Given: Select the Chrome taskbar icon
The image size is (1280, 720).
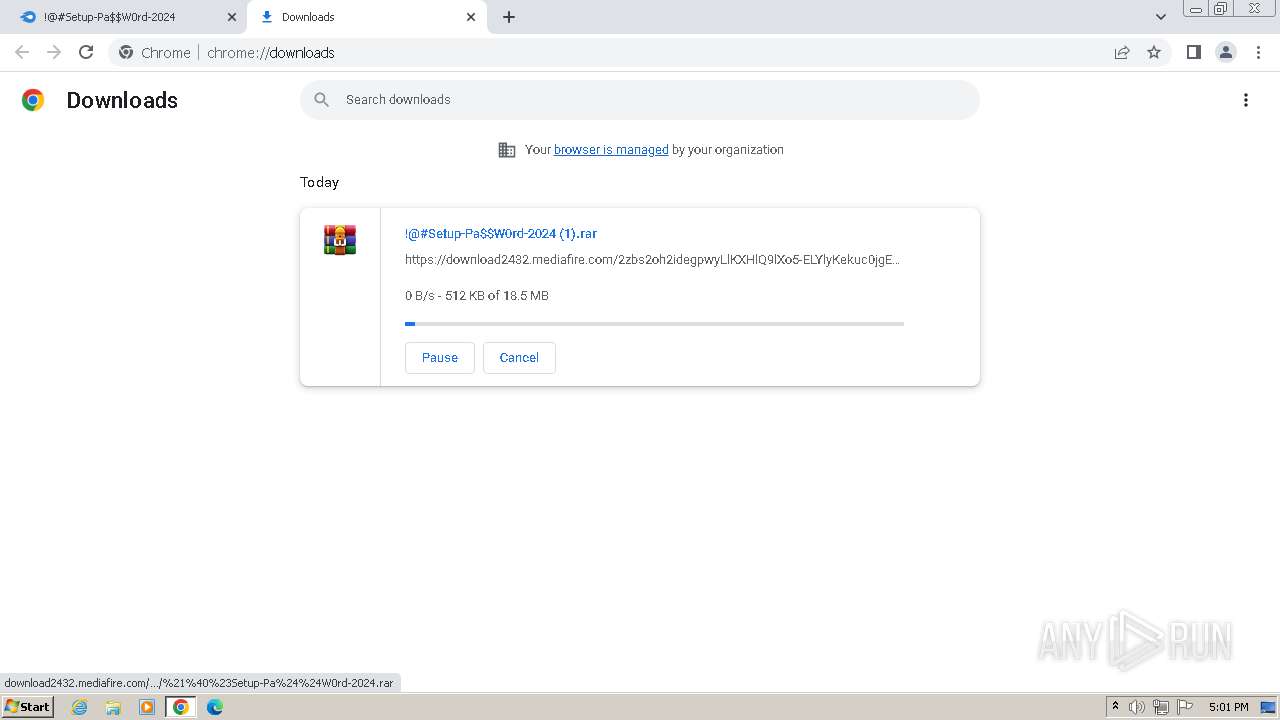Looking at the screenshot, I should coord(181,707).
